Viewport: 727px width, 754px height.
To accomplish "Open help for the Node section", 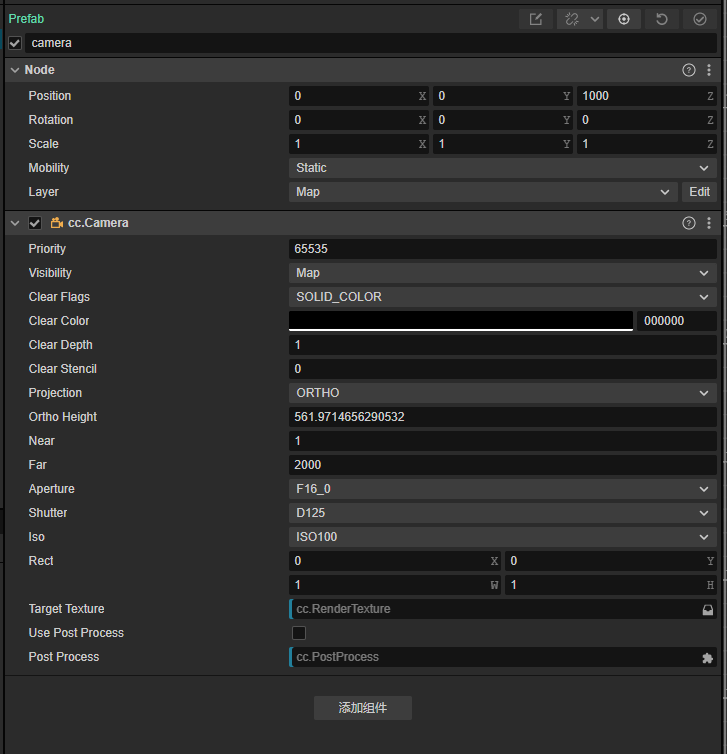I will [689, 70].
